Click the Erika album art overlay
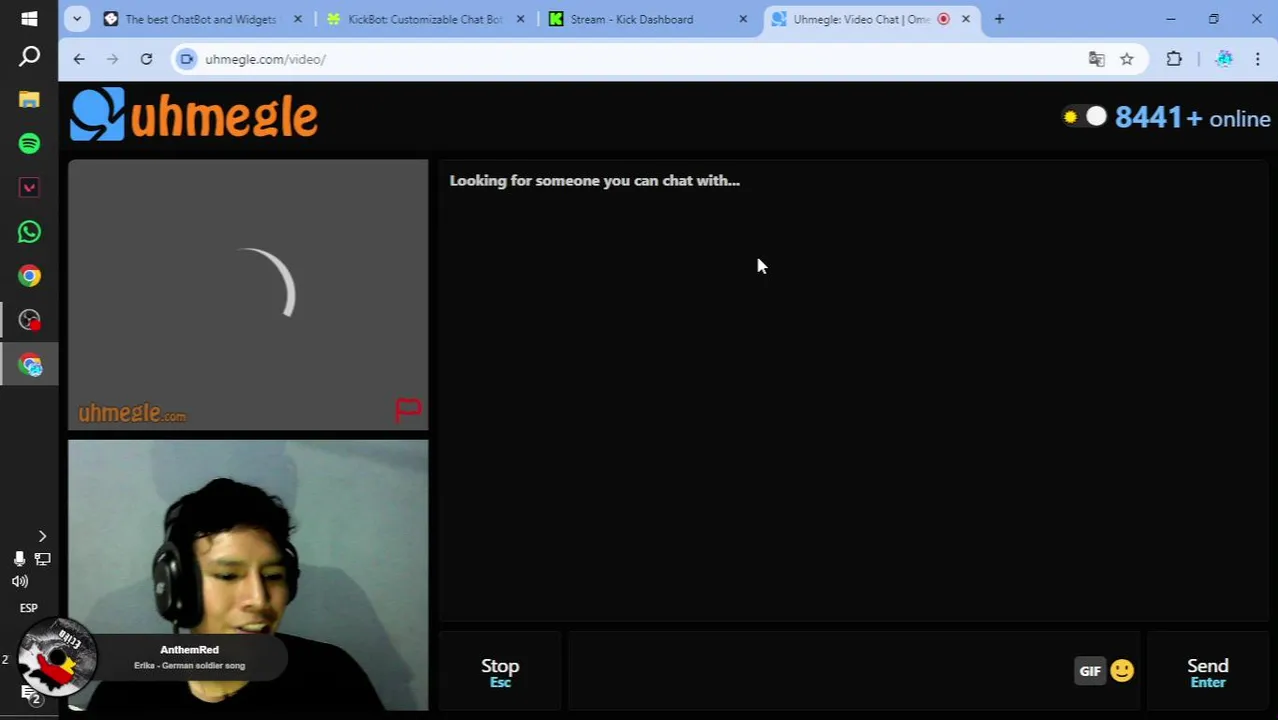Image resolution: width=1278 pixels, height=720 pixels. tap(57, 657)
